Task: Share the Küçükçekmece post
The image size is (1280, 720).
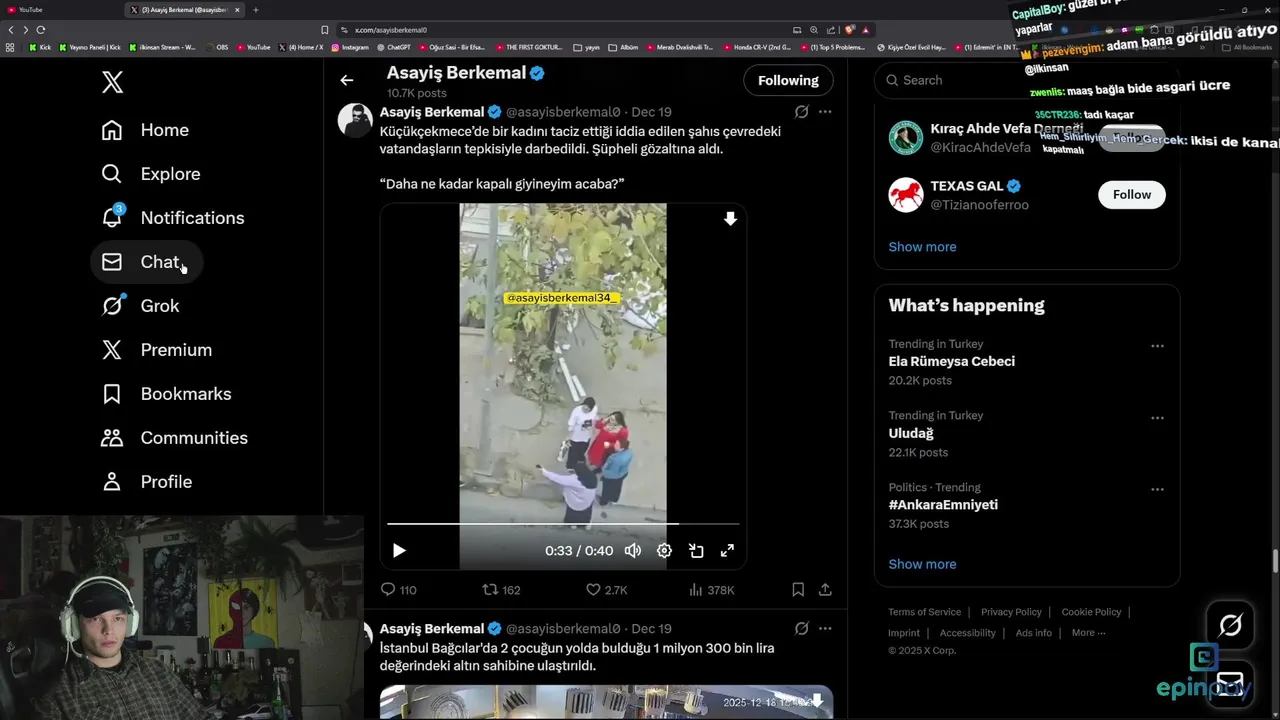Action: (825, 590)
